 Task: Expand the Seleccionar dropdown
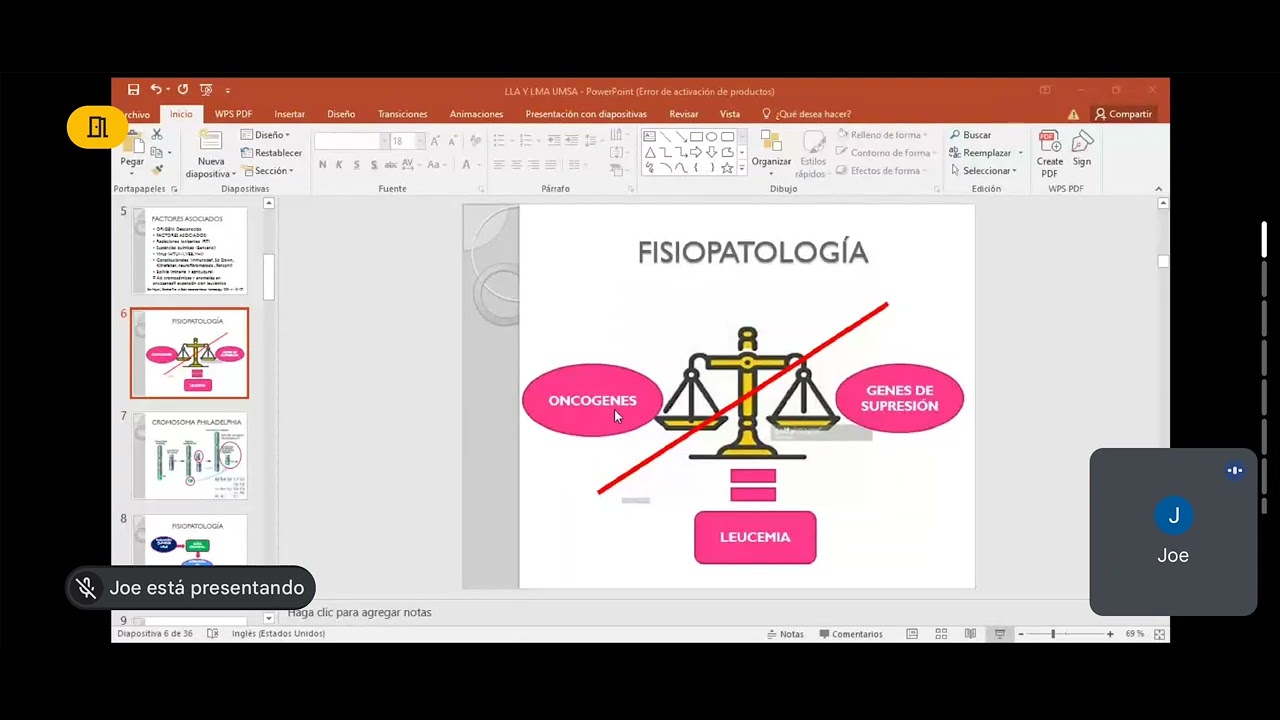(983, 170)
